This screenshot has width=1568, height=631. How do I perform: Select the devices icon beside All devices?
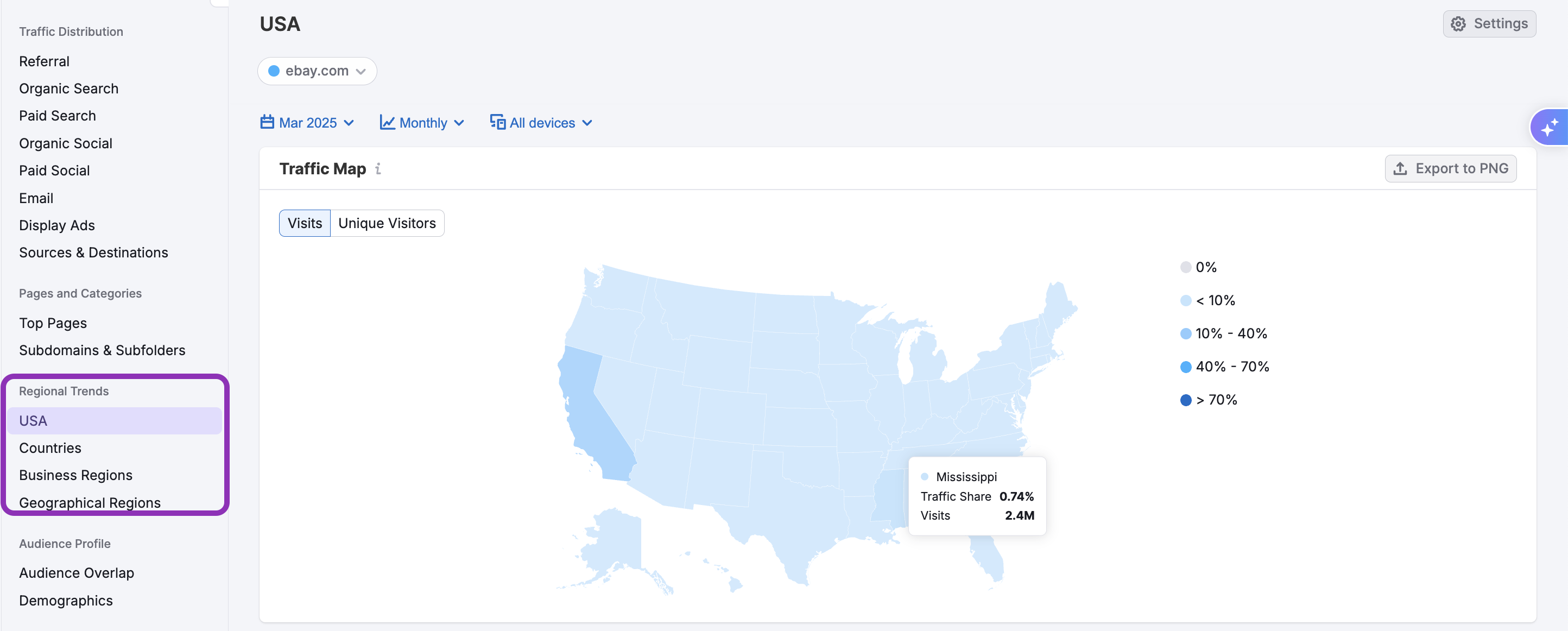497,122
